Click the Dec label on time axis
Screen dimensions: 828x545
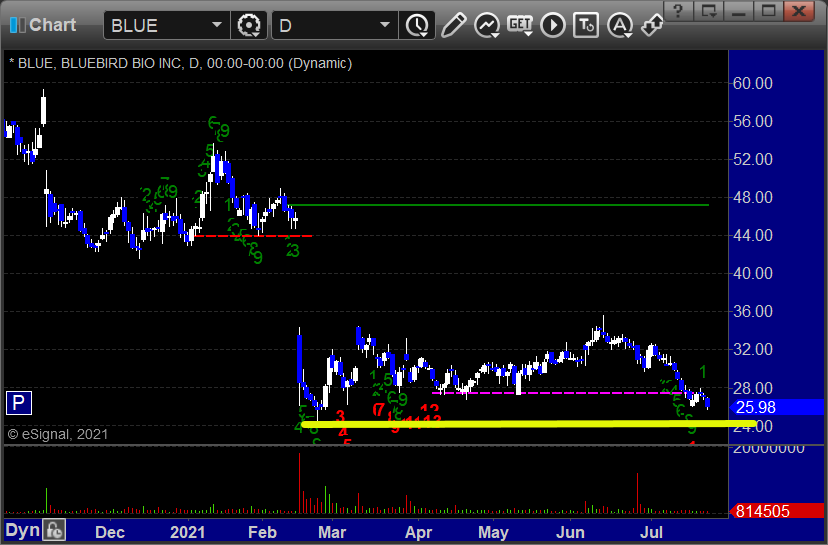pyautogui.click(x=110, y=532)
